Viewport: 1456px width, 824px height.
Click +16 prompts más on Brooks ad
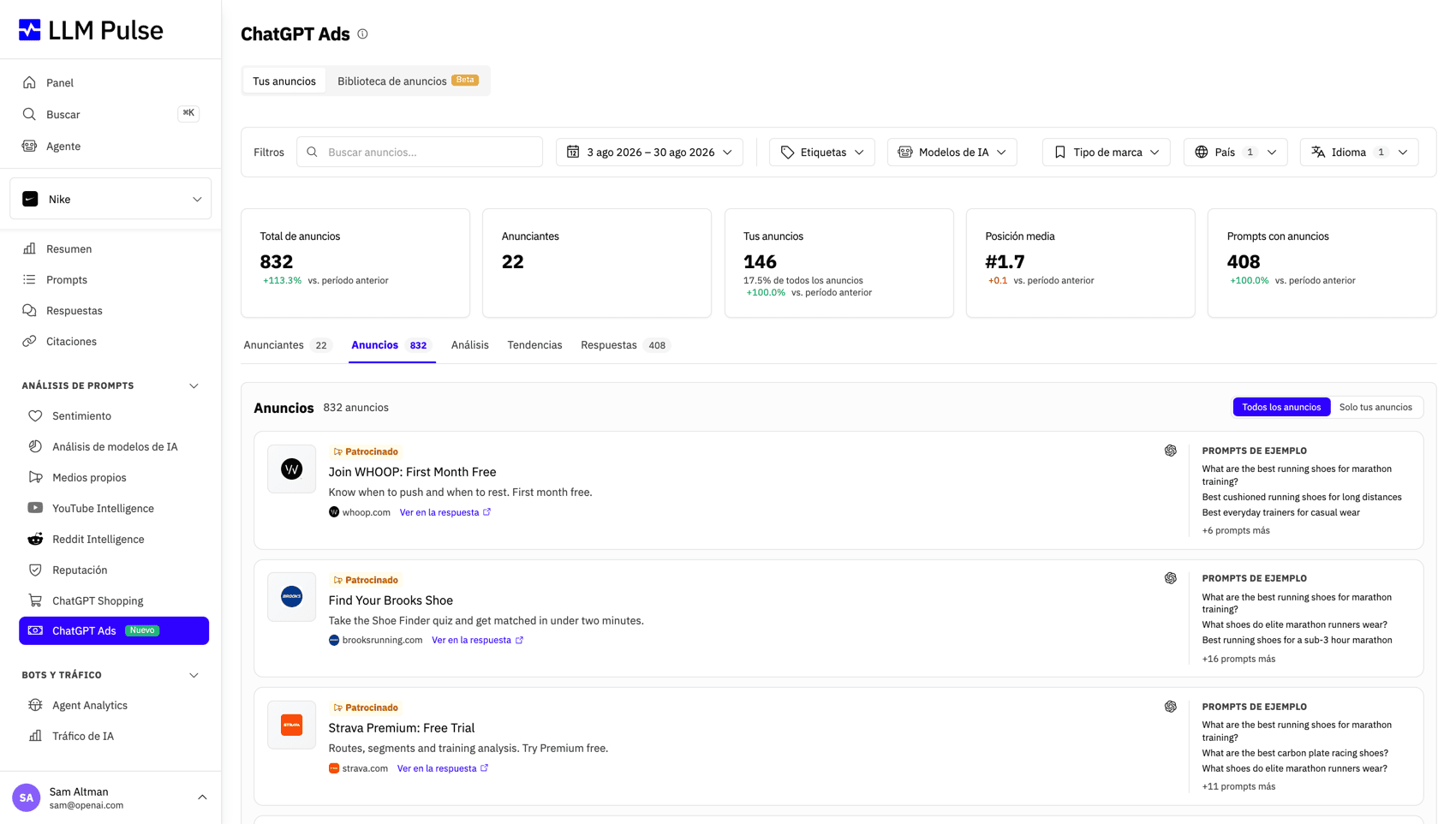click(1238, 659)
